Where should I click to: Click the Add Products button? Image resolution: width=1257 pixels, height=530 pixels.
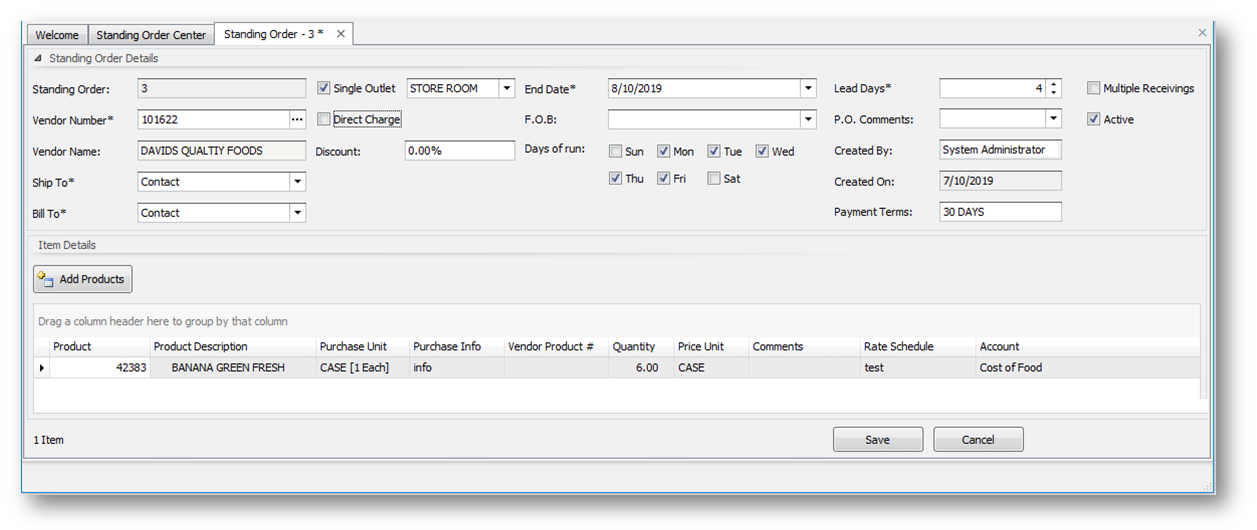(x=82, y=280)
